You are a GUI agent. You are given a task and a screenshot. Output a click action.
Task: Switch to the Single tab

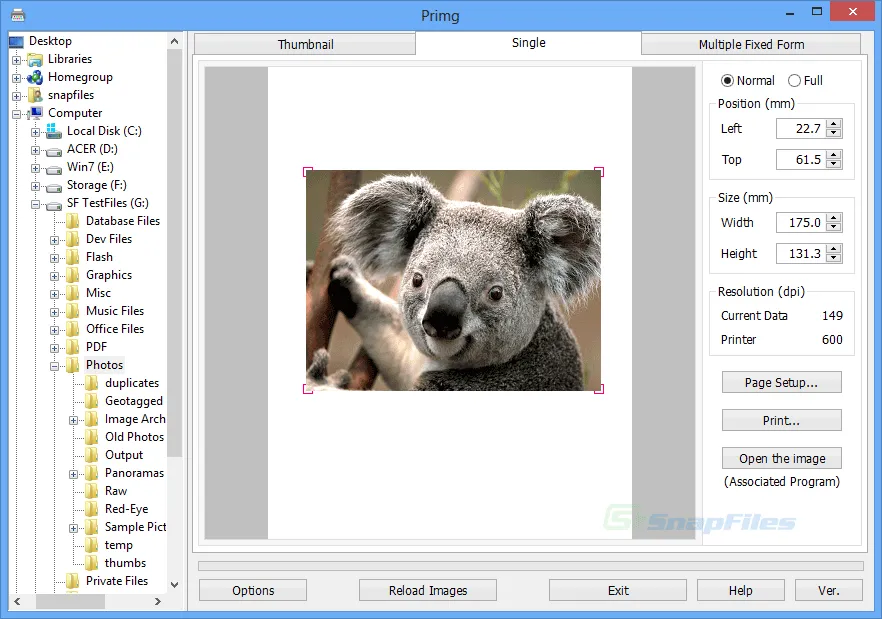click(x=528, y=43)
